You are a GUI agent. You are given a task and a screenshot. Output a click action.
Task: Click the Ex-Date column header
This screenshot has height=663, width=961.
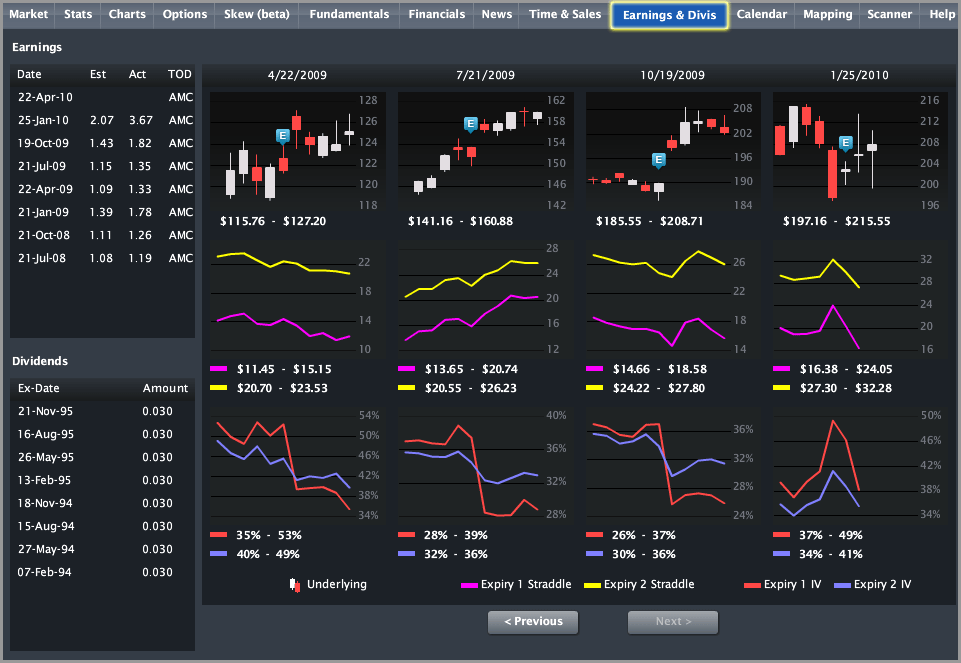39,388
